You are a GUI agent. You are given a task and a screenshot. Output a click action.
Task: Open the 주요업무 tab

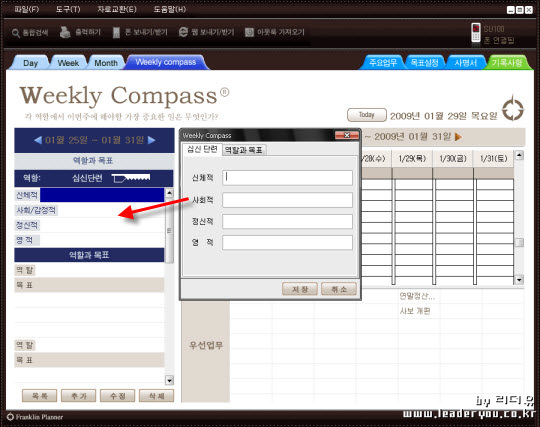383,63
